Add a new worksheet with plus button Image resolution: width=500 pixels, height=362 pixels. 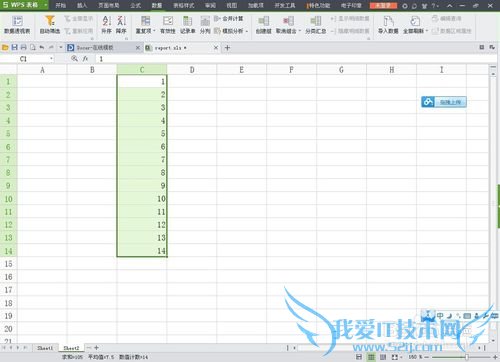tap(96, 348)
